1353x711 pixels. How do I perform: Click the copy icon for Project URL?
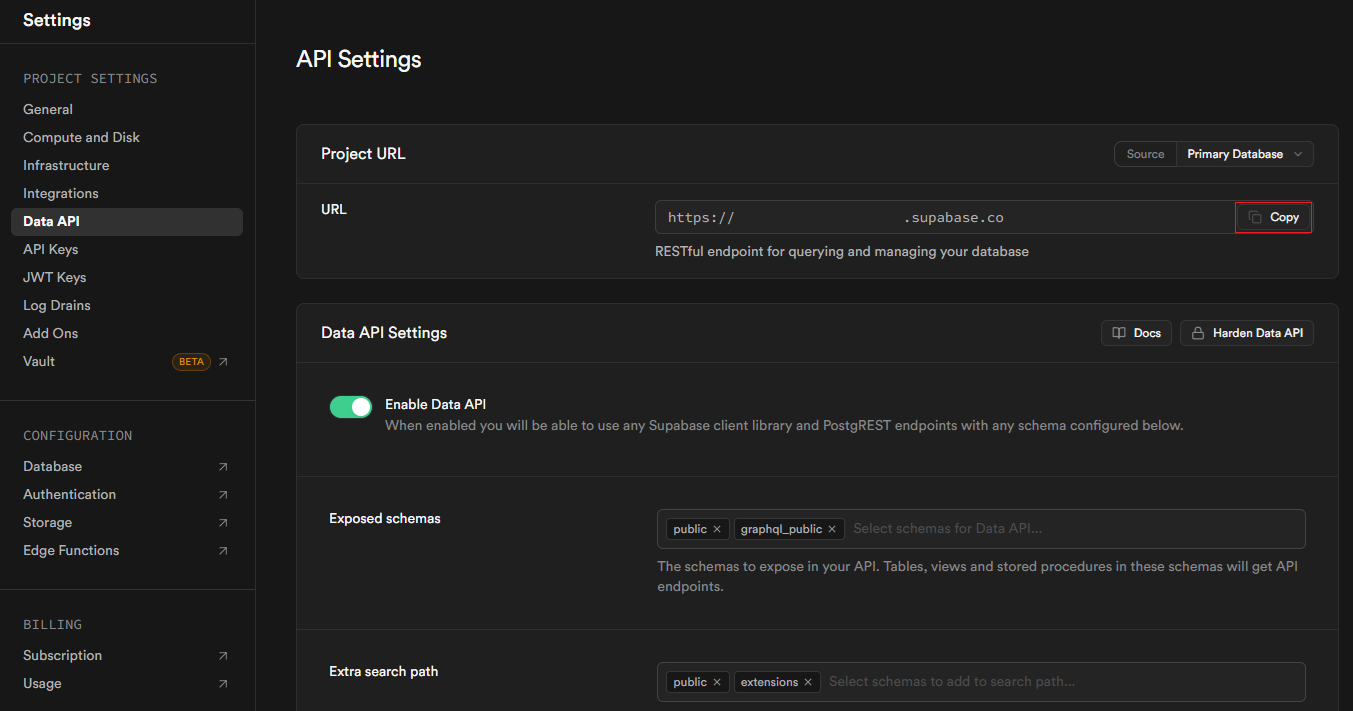coord(1255,217)
